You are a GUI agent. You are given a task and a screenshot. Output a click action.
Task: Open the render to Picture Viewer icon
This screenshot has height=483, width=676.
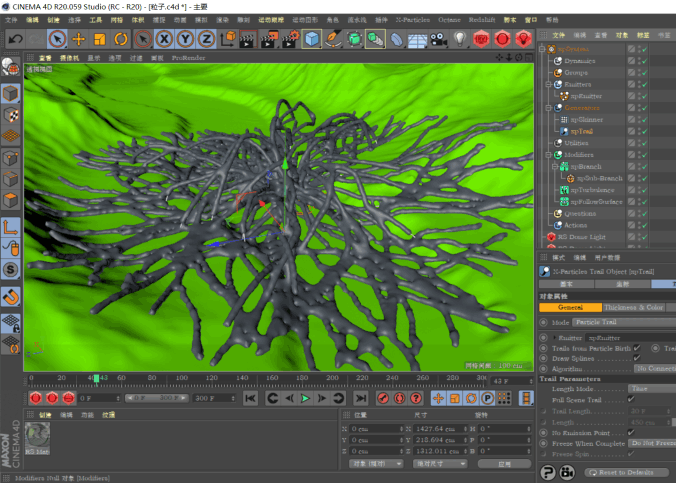click(269, 39)
